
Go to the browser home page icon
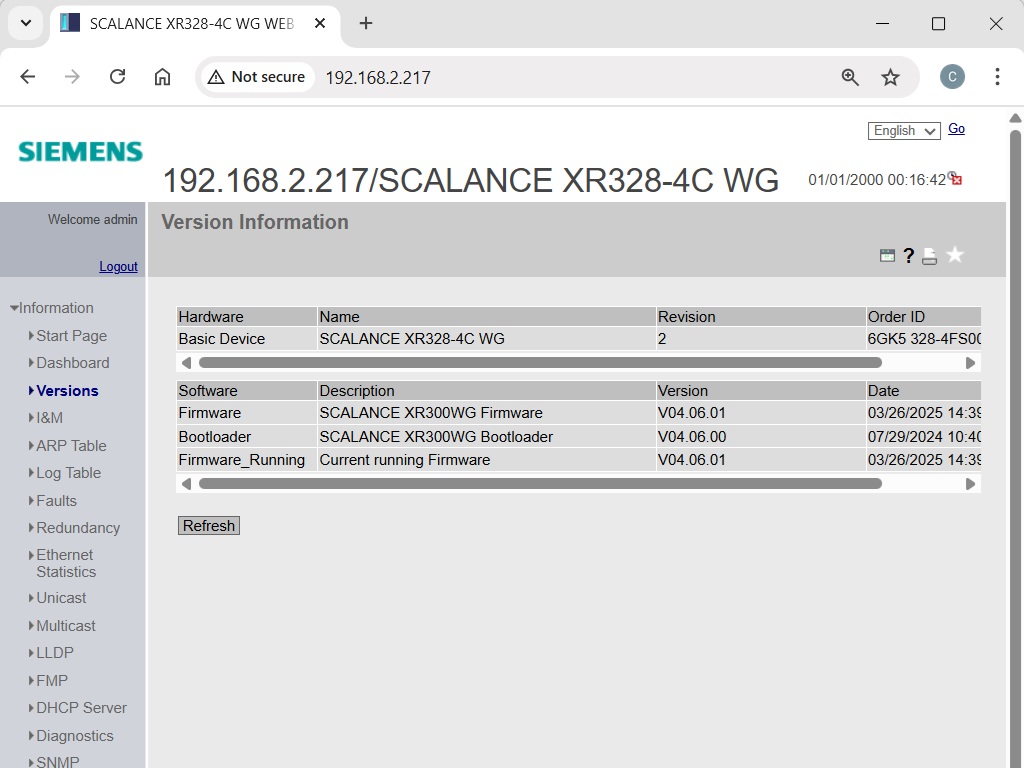point(162,77)
